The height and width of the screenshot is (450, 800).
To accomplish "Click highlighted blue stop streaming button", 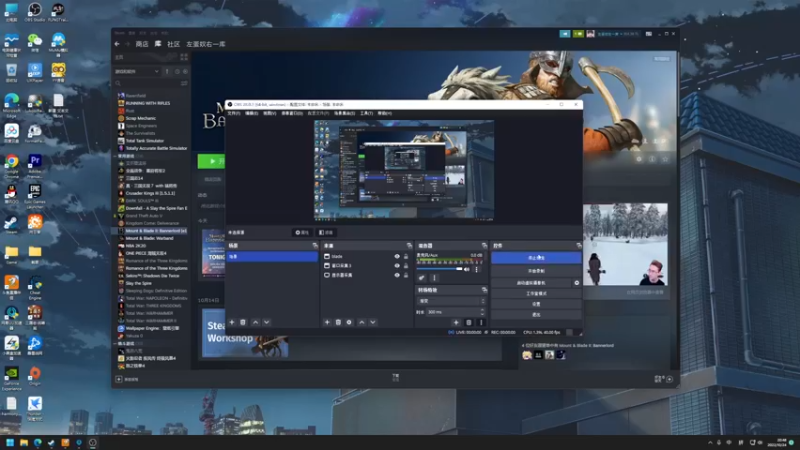I will (536, 258).
